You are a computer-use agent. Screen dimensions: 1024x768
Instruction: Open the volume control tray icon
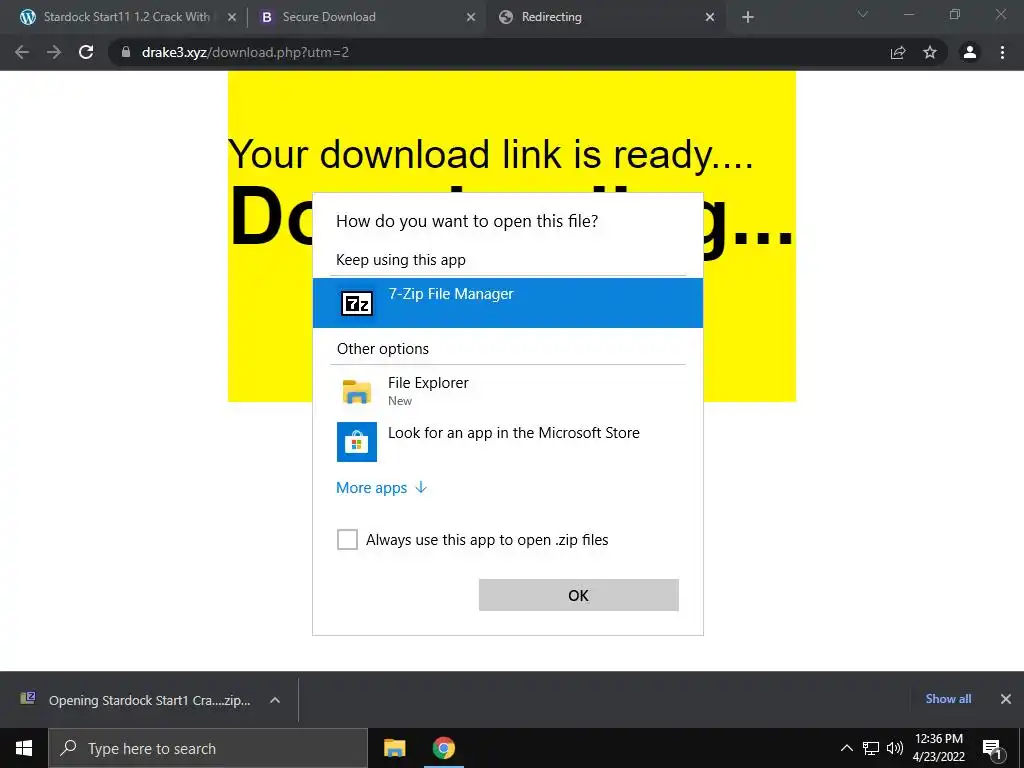895,748
